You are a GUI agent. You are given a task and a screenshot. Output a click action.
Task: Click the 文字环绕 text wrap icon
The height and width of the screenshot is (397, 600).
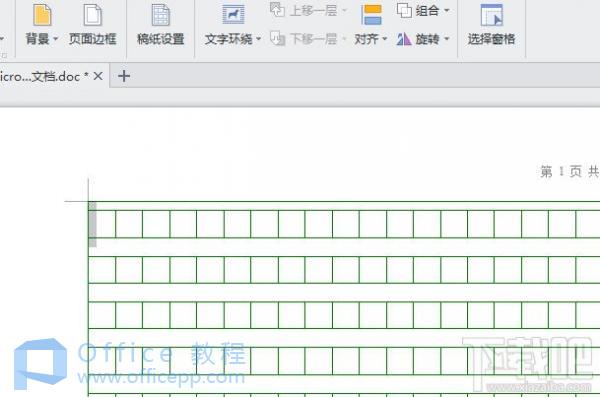coord(233,14)
